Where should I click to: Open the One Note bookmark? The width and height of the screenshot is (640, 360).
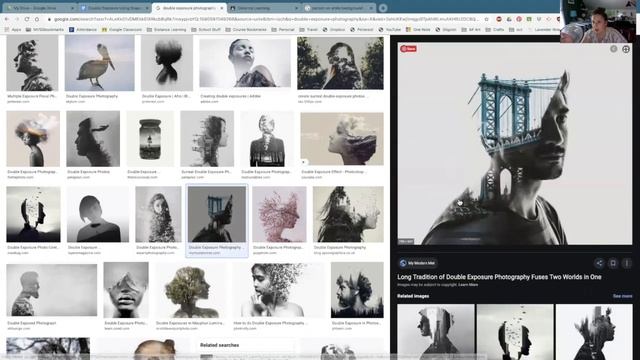point(418,30)
